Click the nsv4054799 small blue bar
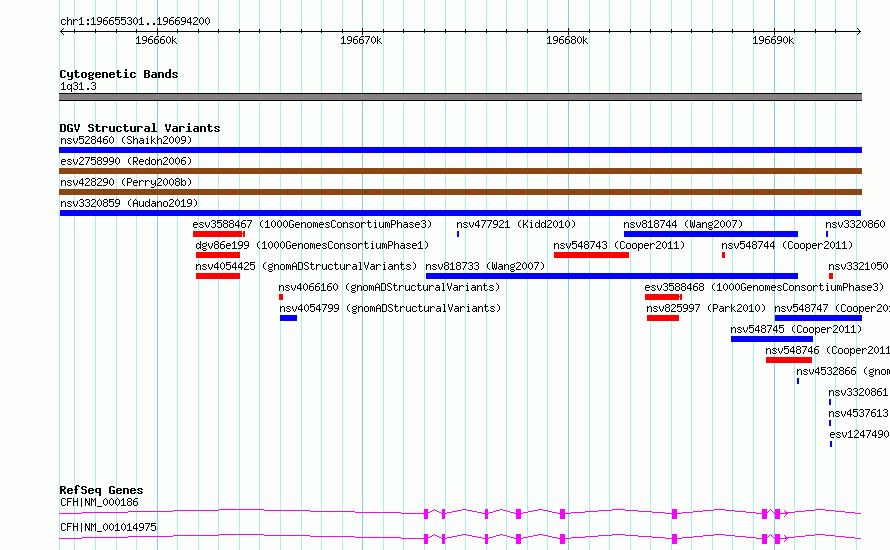This screenshot has width=890, height=550. (x=288, y=318)
